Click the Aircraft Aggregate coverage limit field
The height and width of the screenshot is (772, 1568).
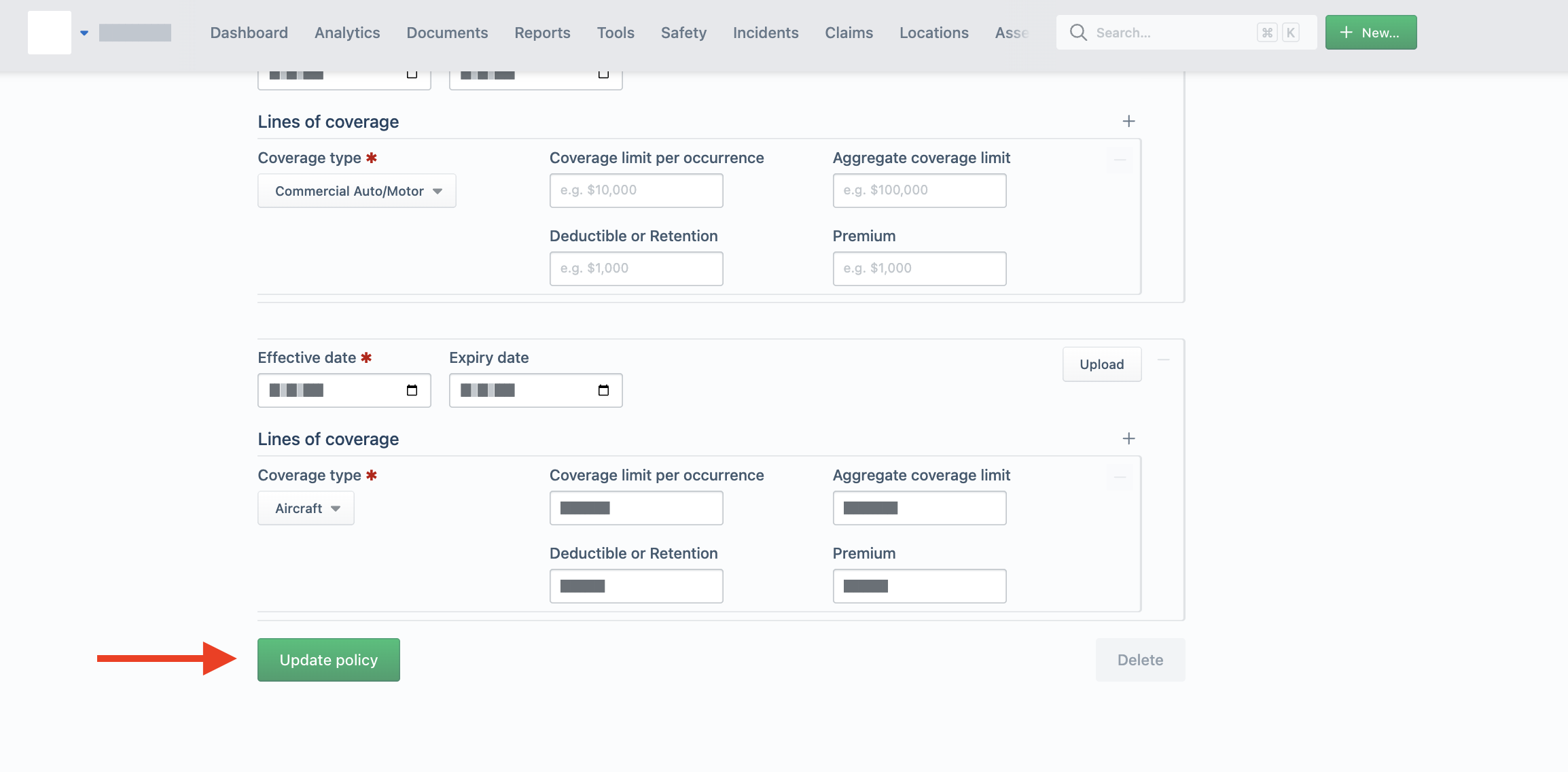[x=919, y=508]
